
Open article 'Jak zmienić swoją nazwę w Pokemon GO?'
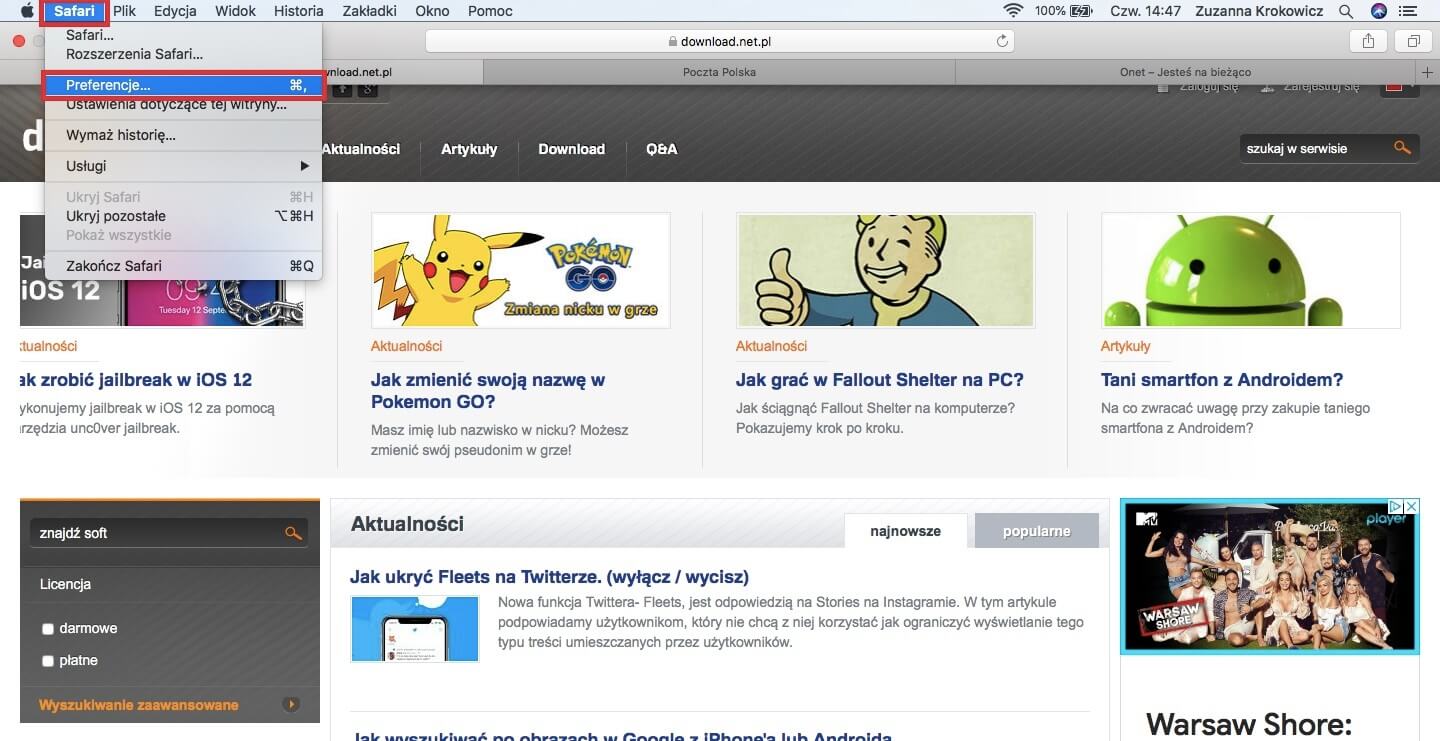(x=488, y=391)
